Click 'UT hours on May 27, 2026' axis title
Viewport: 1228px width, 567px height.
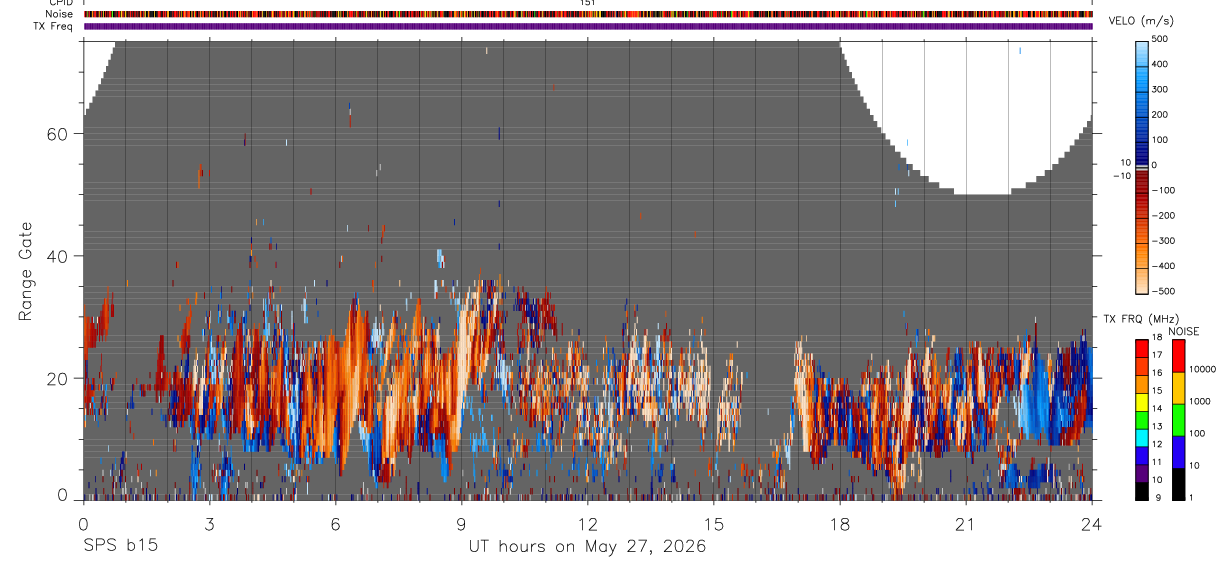pos(587,546)
